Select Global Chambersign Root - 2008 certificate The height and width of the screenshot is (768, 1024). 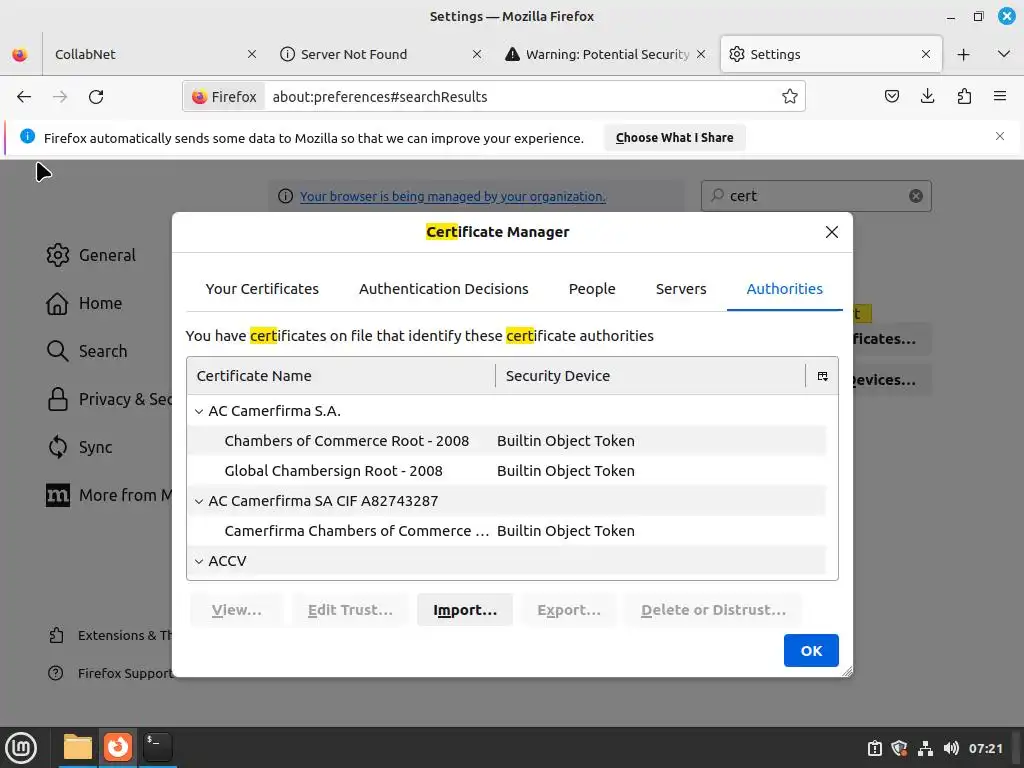(x=507, y=471)
